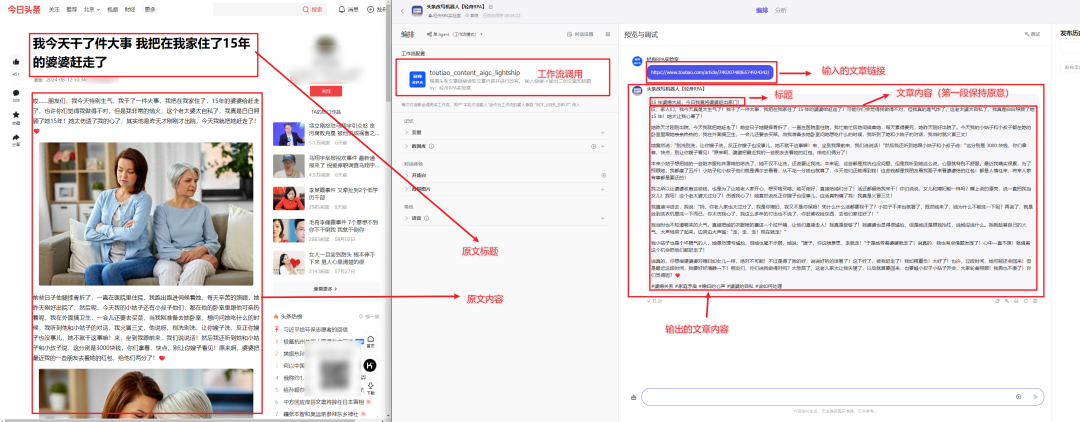This screenshot has width=1080, height=422.
Task: Add an item in the fourth expander row
Action: click(x=603, y=189)
